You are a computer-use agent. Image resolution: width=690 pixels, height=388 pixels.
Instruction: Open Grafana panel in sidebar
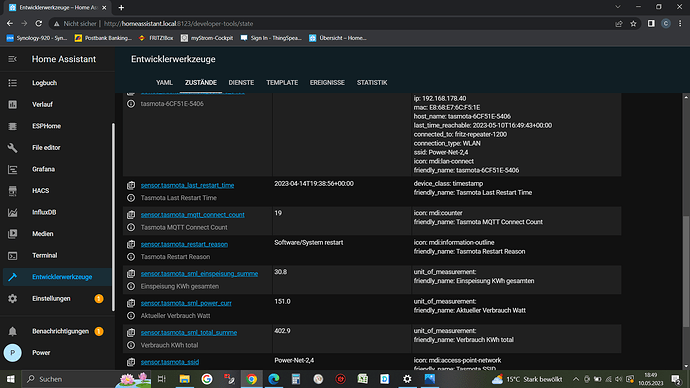point(44,169)
